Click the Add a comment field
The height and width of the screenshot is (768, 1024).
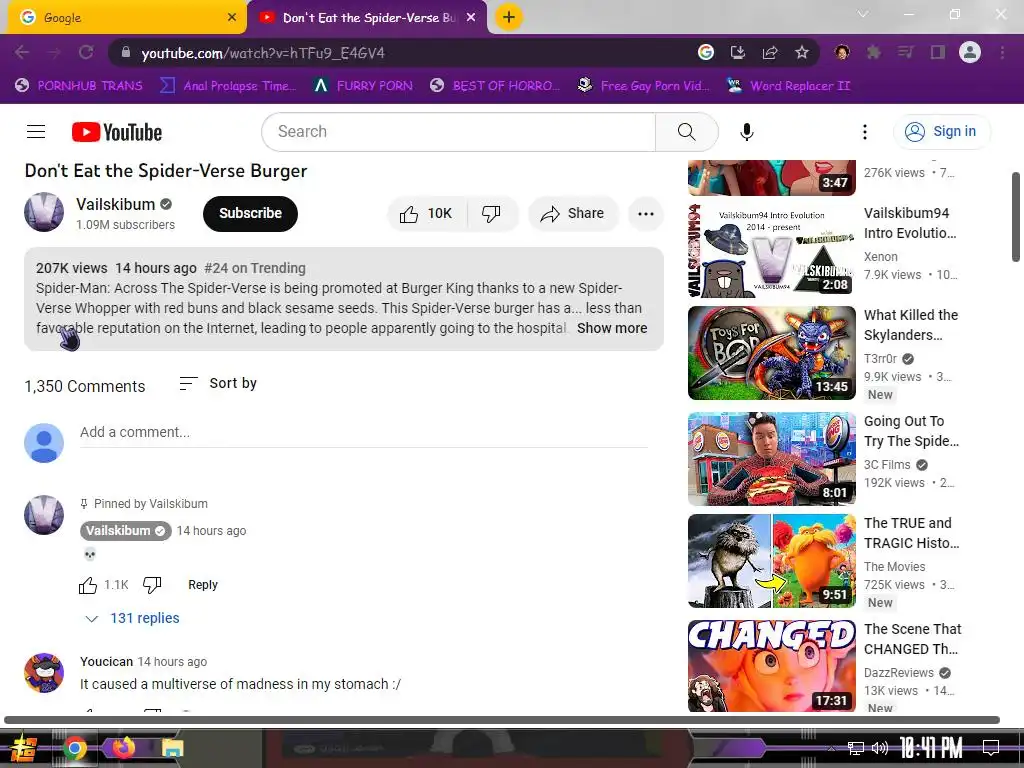pos(364,432)
